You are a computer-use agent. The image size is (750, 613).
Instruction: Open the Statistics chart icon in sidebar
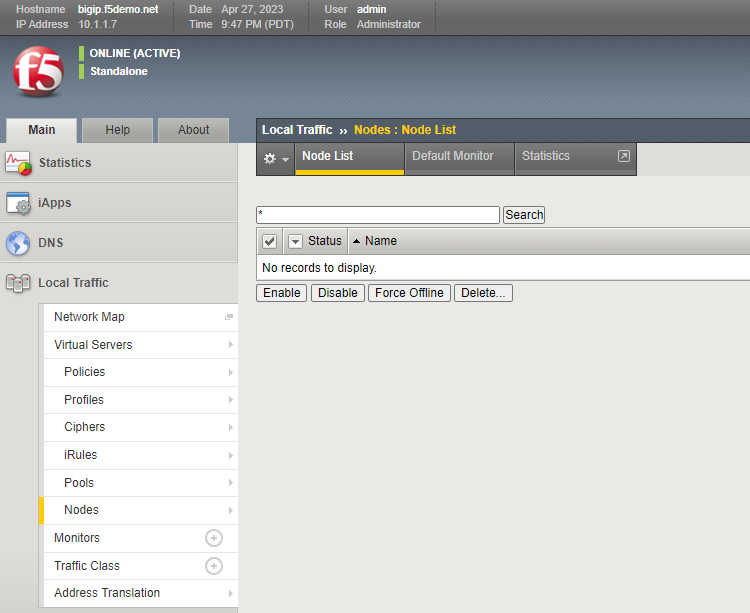18,163
